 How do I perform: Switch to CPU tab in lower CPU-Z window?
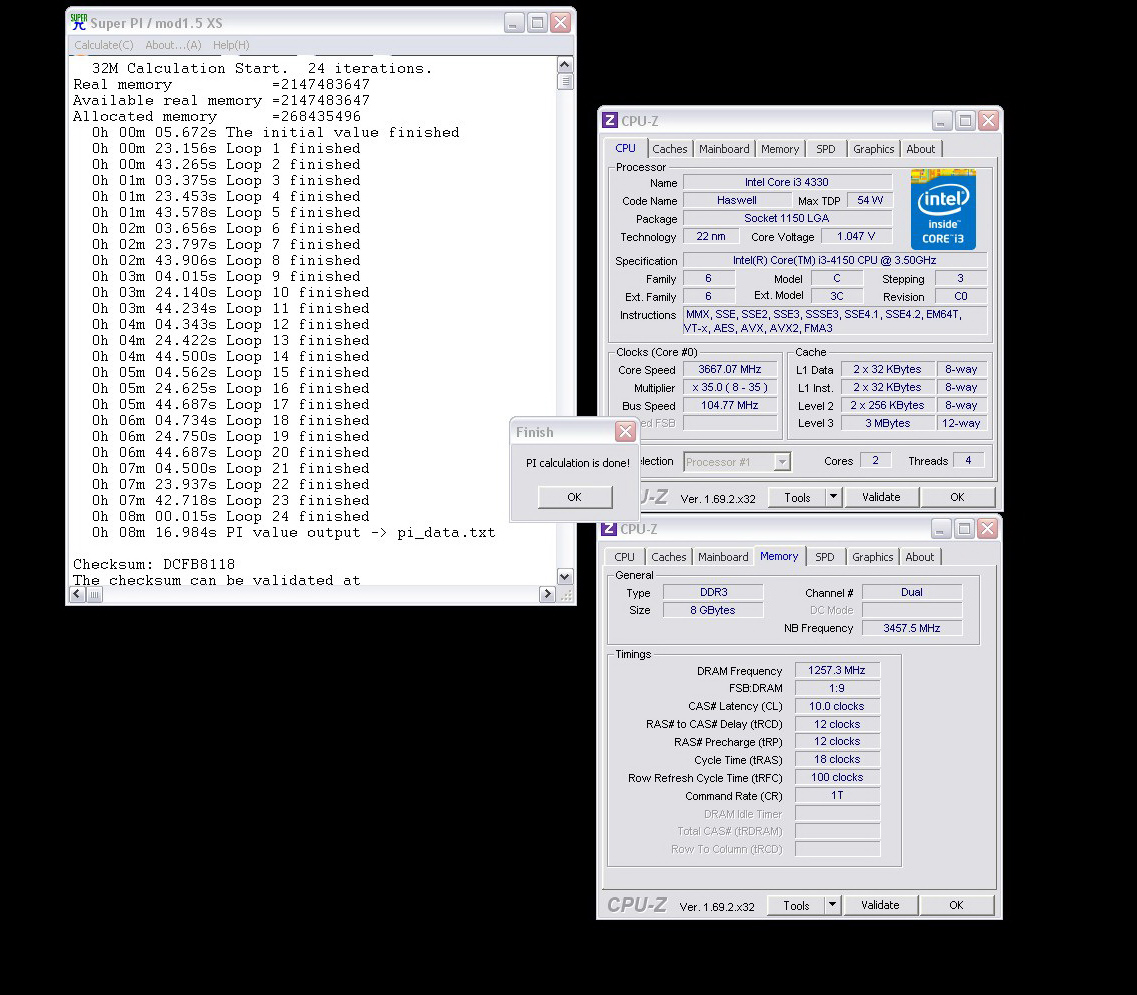point(624,557)
